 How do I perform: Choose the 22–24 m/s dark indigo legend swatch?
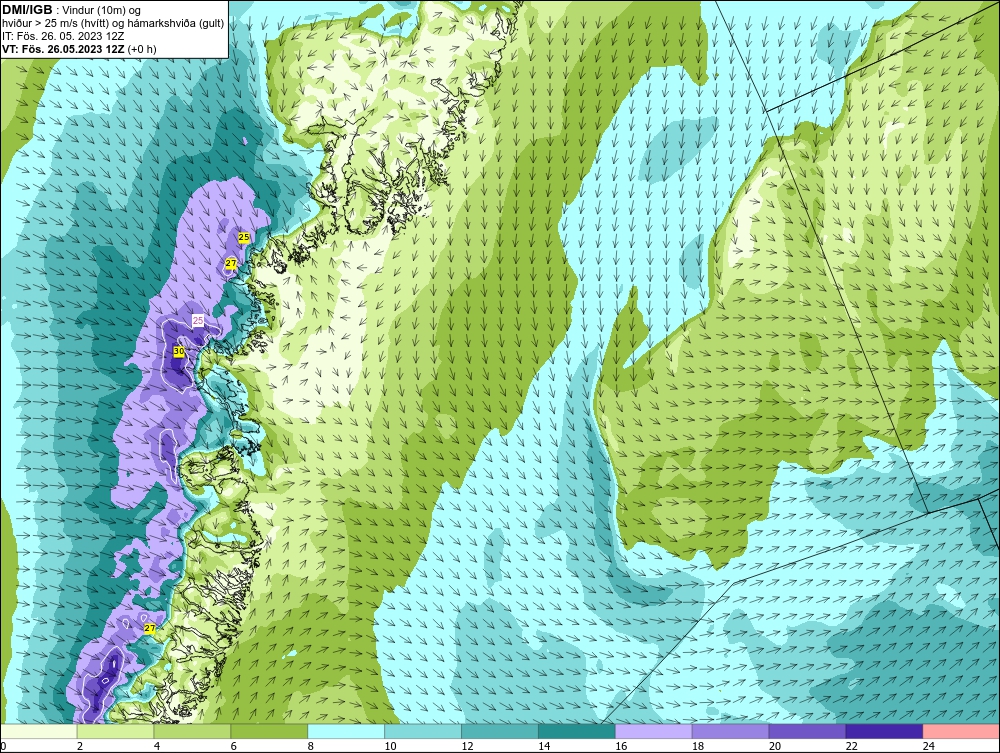884,731
